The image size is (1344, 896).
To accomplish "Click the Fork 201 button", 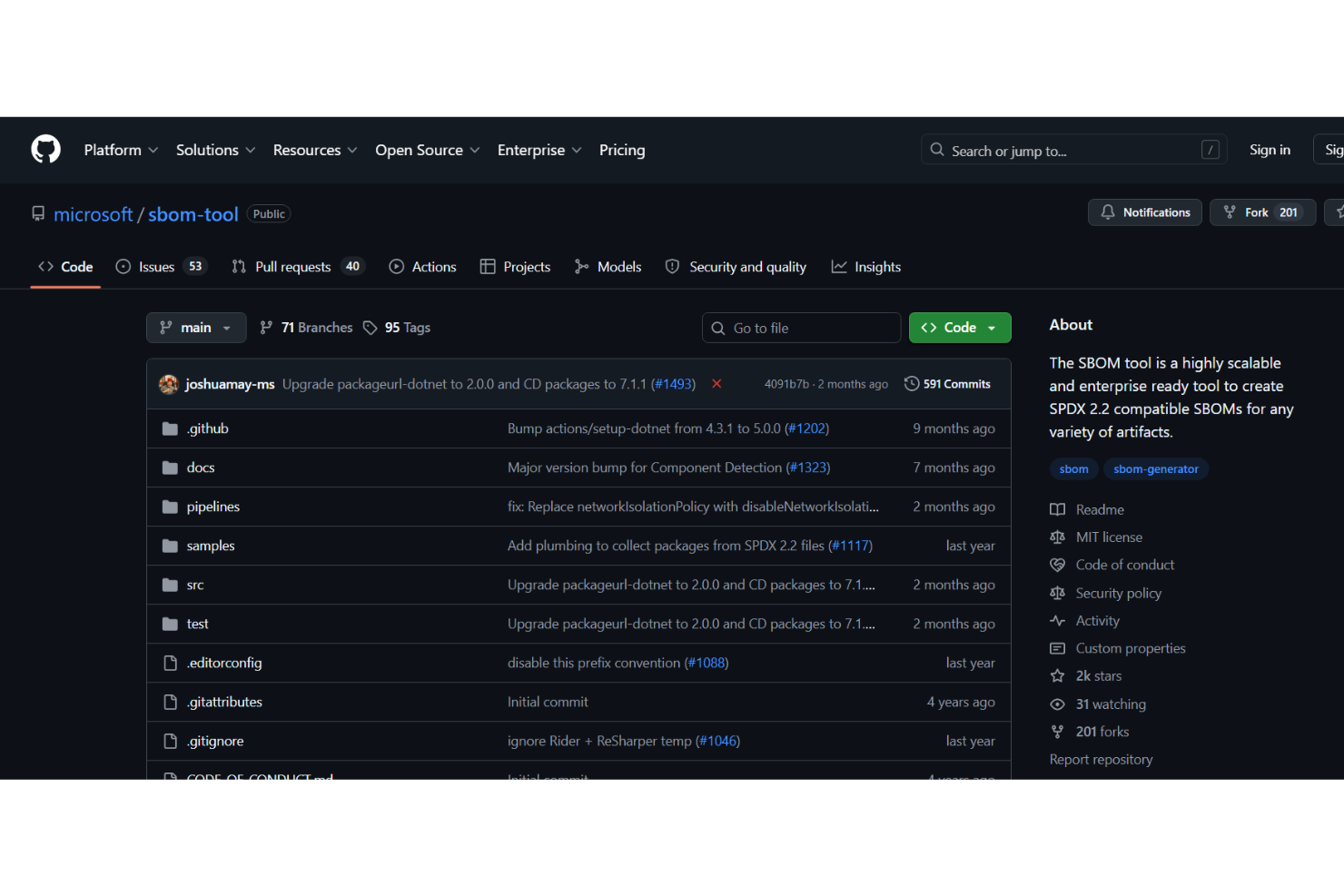I will point(1262,212).
